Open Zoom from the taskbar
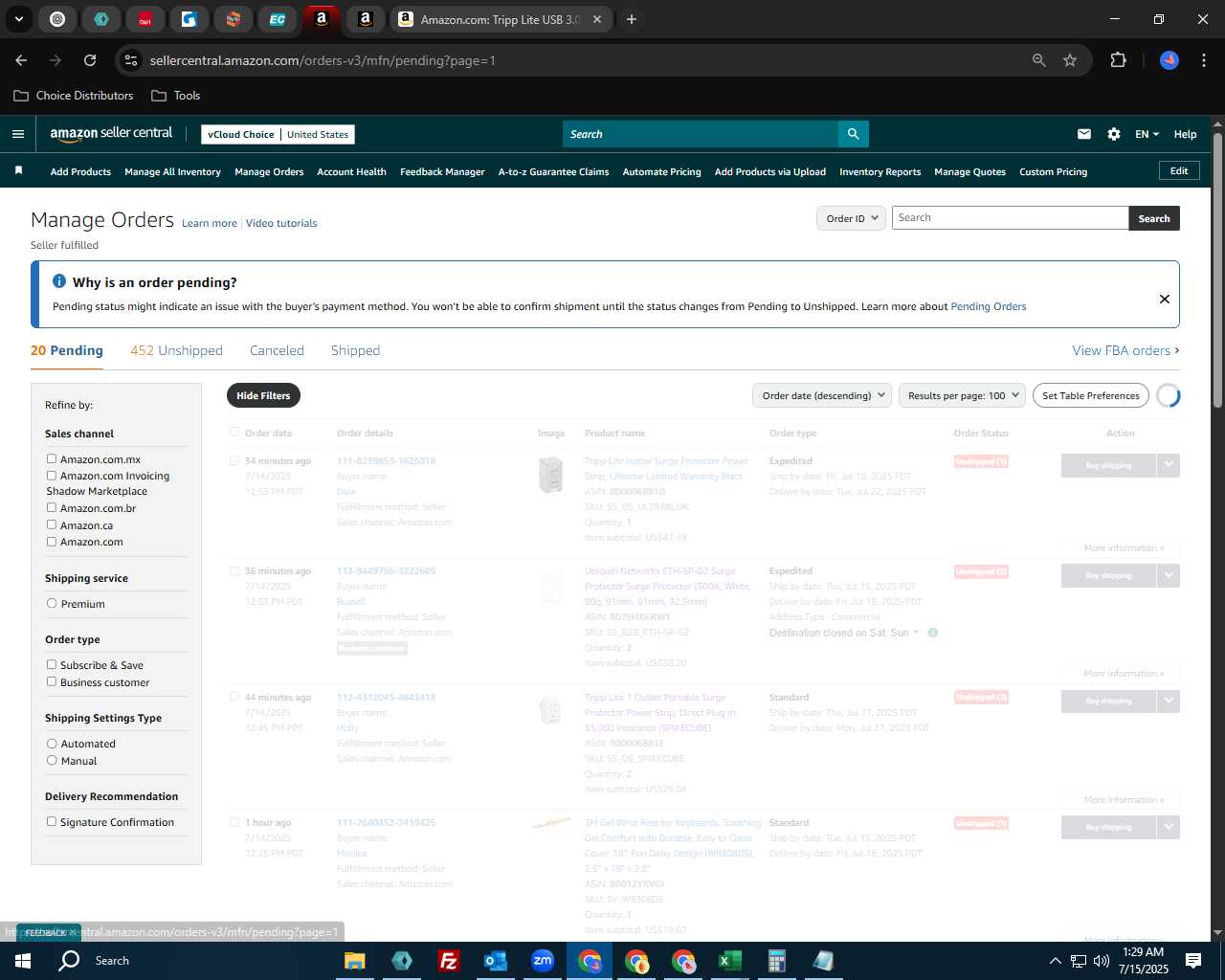Screen dimensions: 1225x980 point(543,961)
